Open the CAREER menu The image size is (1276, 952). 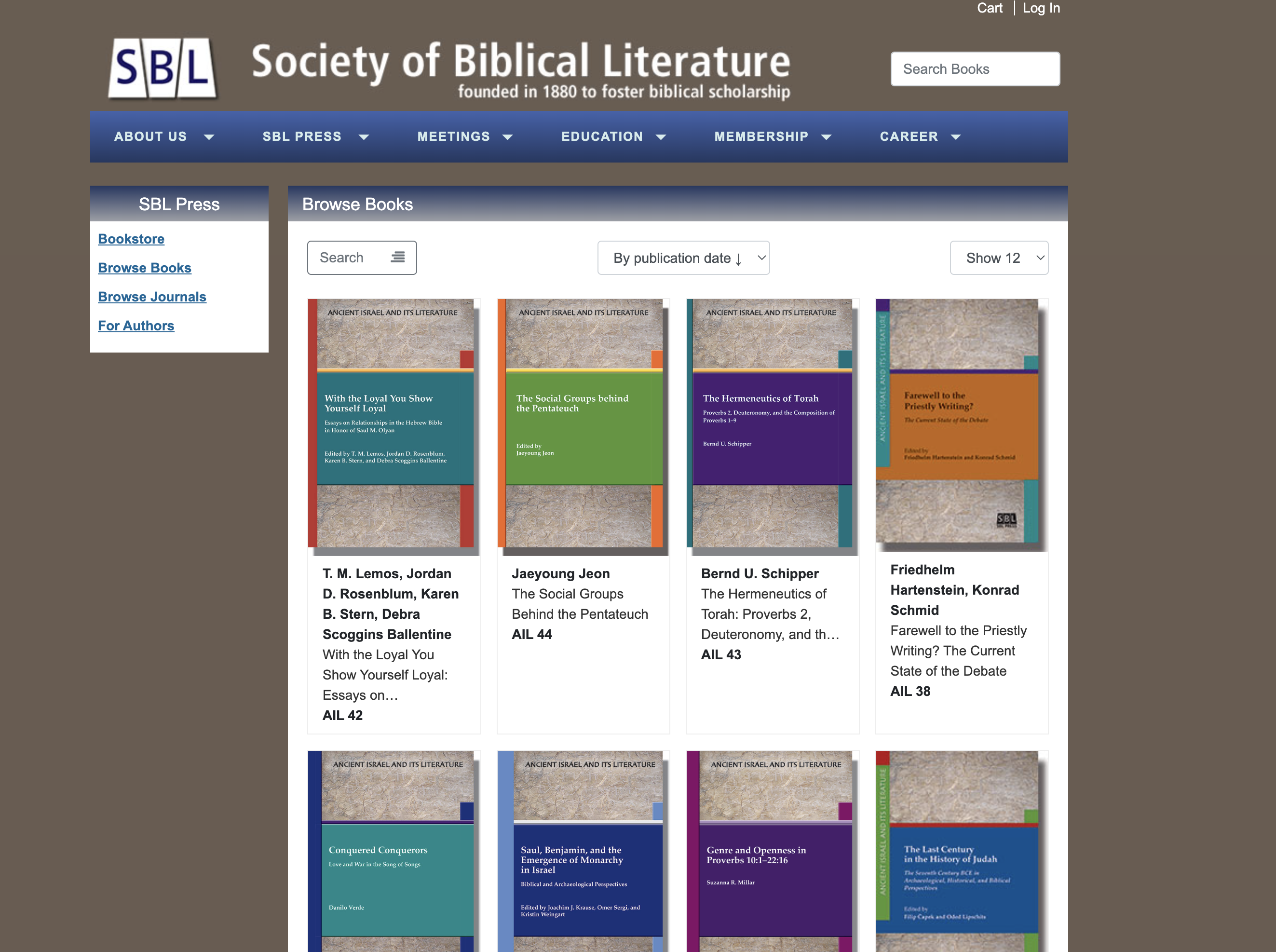909,136
